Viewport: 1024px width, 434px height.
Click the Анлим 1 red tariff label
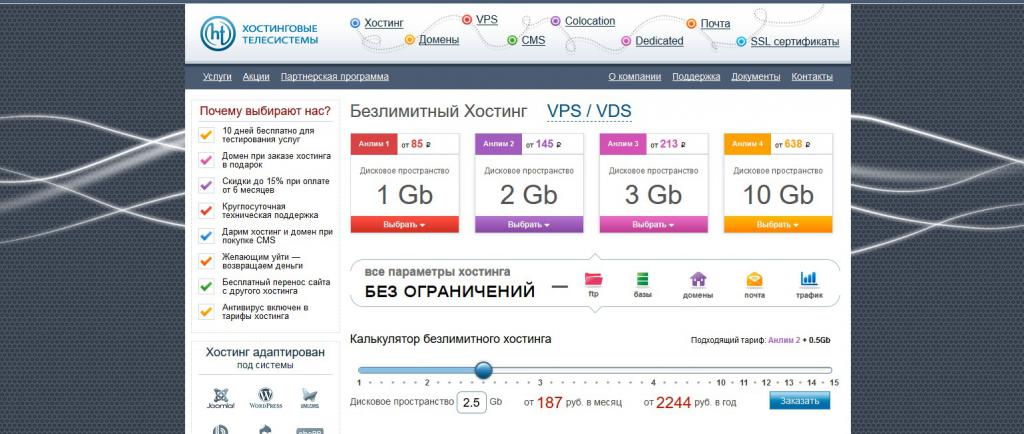(x=374, y=144)
